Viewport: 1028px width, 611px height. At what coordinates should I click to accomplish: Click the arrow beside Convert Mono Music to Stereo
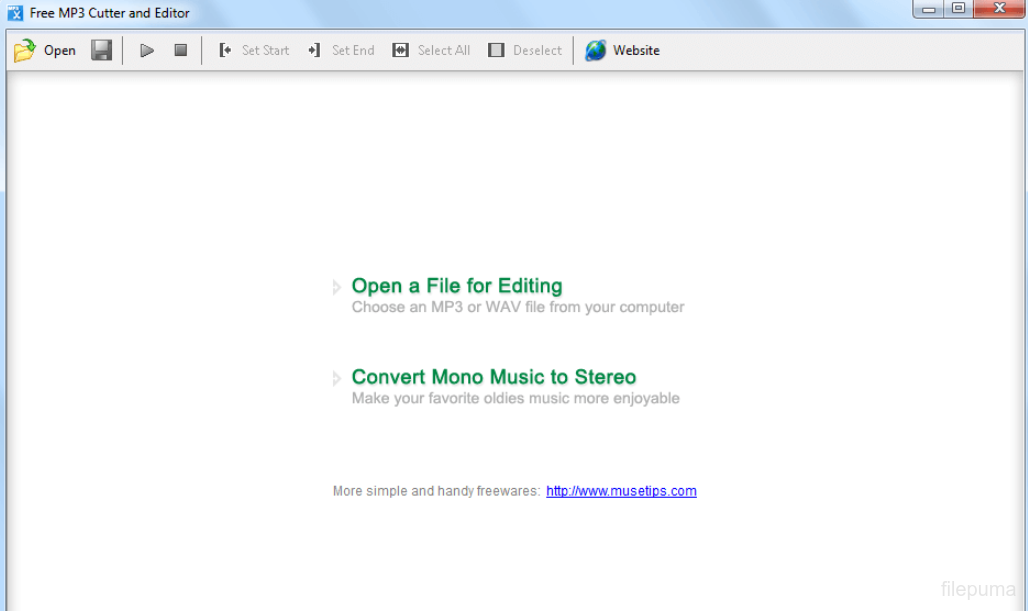pyautogui.click(x=337, y=379)
